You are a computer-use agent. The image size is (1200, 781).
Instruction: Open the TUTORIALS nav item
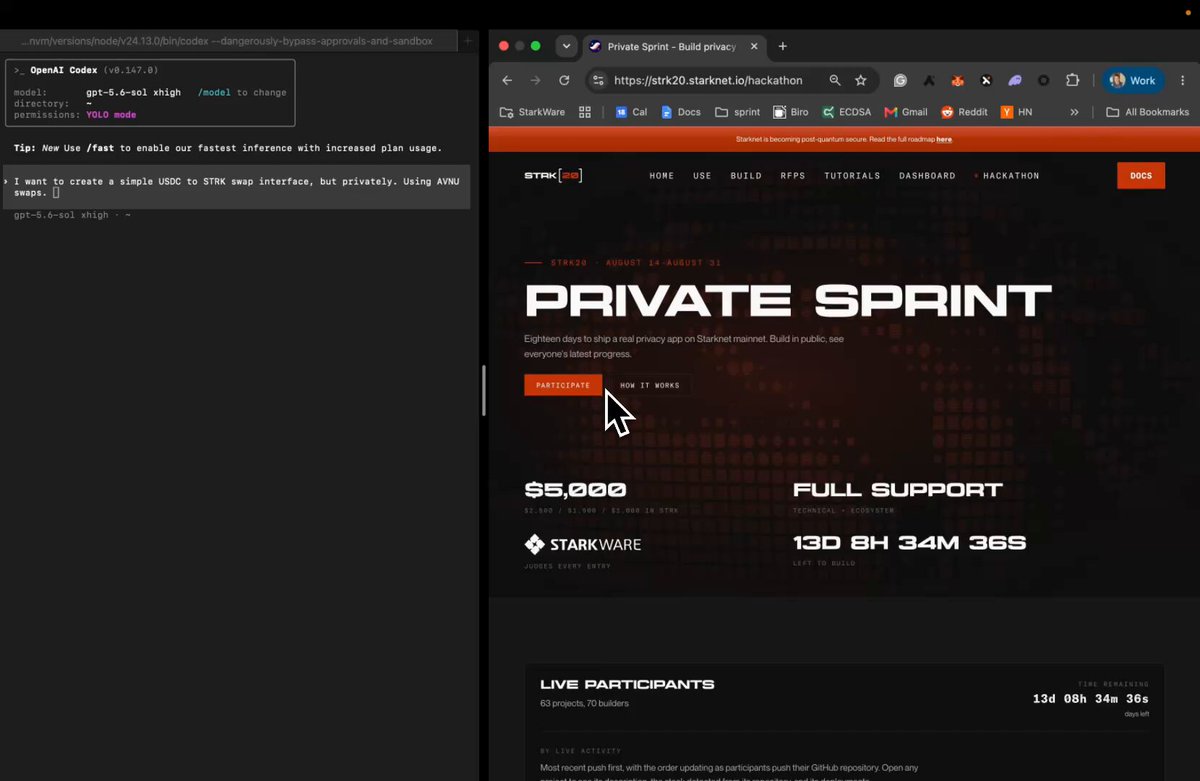click(x=852, y=176)
